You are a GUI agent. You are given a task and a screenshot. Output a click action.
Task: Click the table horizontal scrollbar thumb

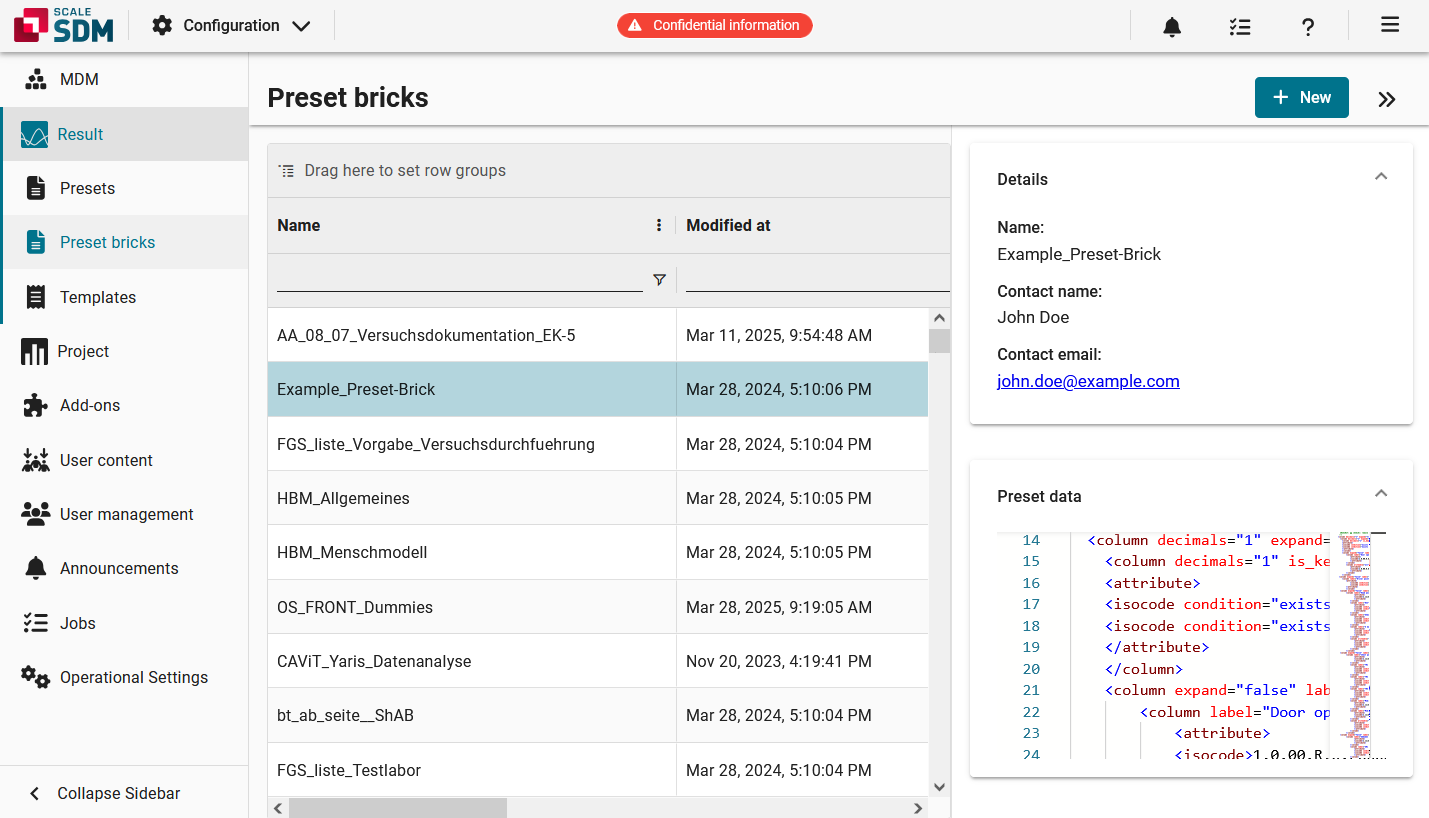coord(398,808)
